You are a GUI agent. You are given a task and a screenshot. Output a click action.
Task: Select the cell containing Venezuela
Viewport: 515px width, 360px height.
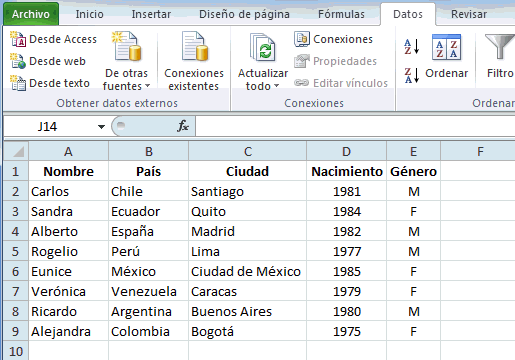(149, 291)
